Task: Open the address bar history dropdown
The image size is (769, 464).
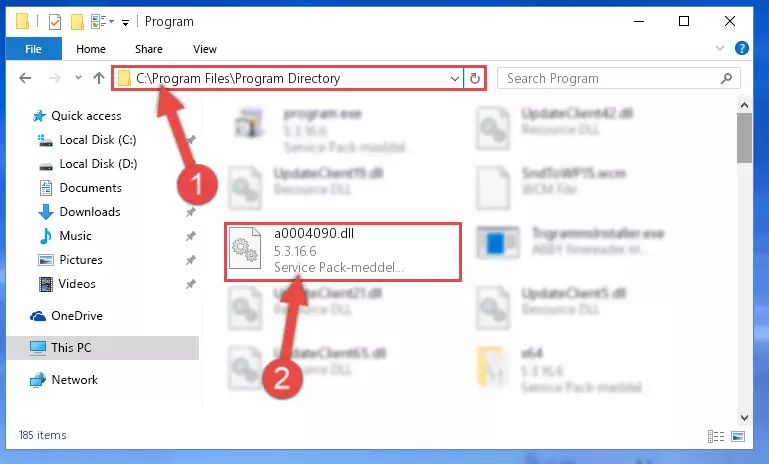Action: pyautogui.click(x=455, y=78)
